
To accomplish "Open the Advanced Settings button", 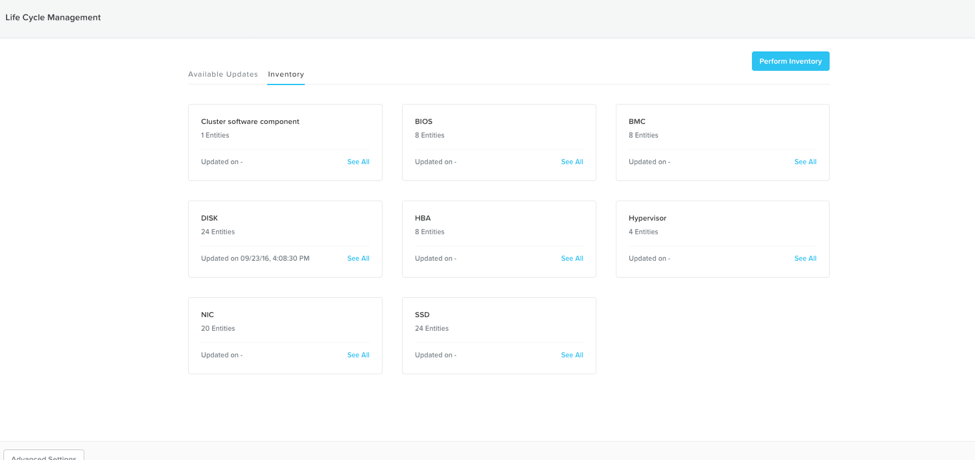I will point(44,455).
